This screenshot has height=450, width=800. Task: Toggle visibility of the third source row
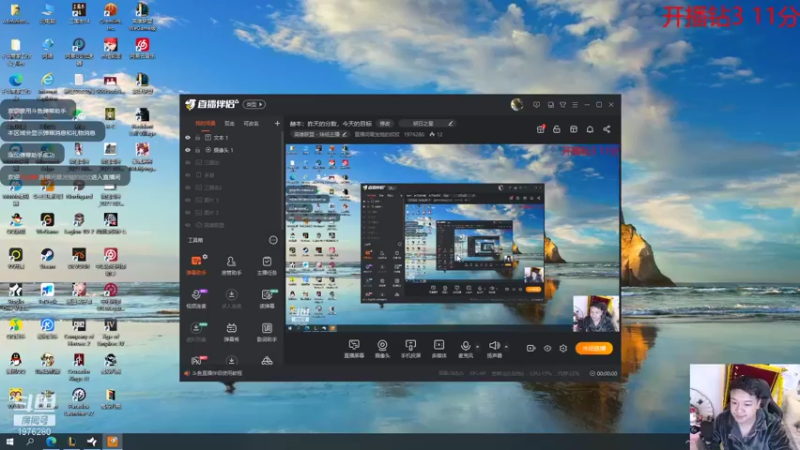point(188,162)
